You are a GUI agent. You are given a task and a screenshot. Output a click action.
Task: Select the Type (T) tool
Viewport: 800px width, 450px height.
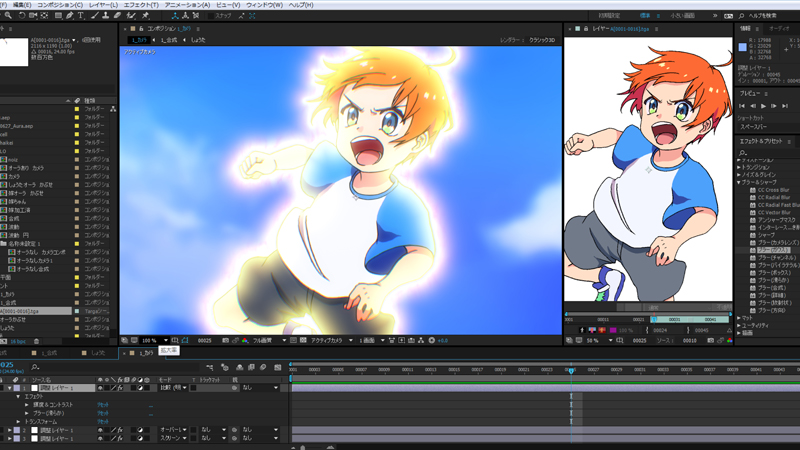coord(81,16)
